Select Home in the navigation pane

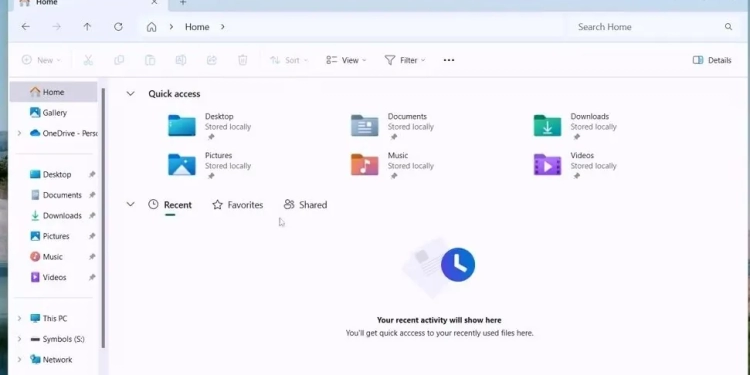[x=54, y=92]
